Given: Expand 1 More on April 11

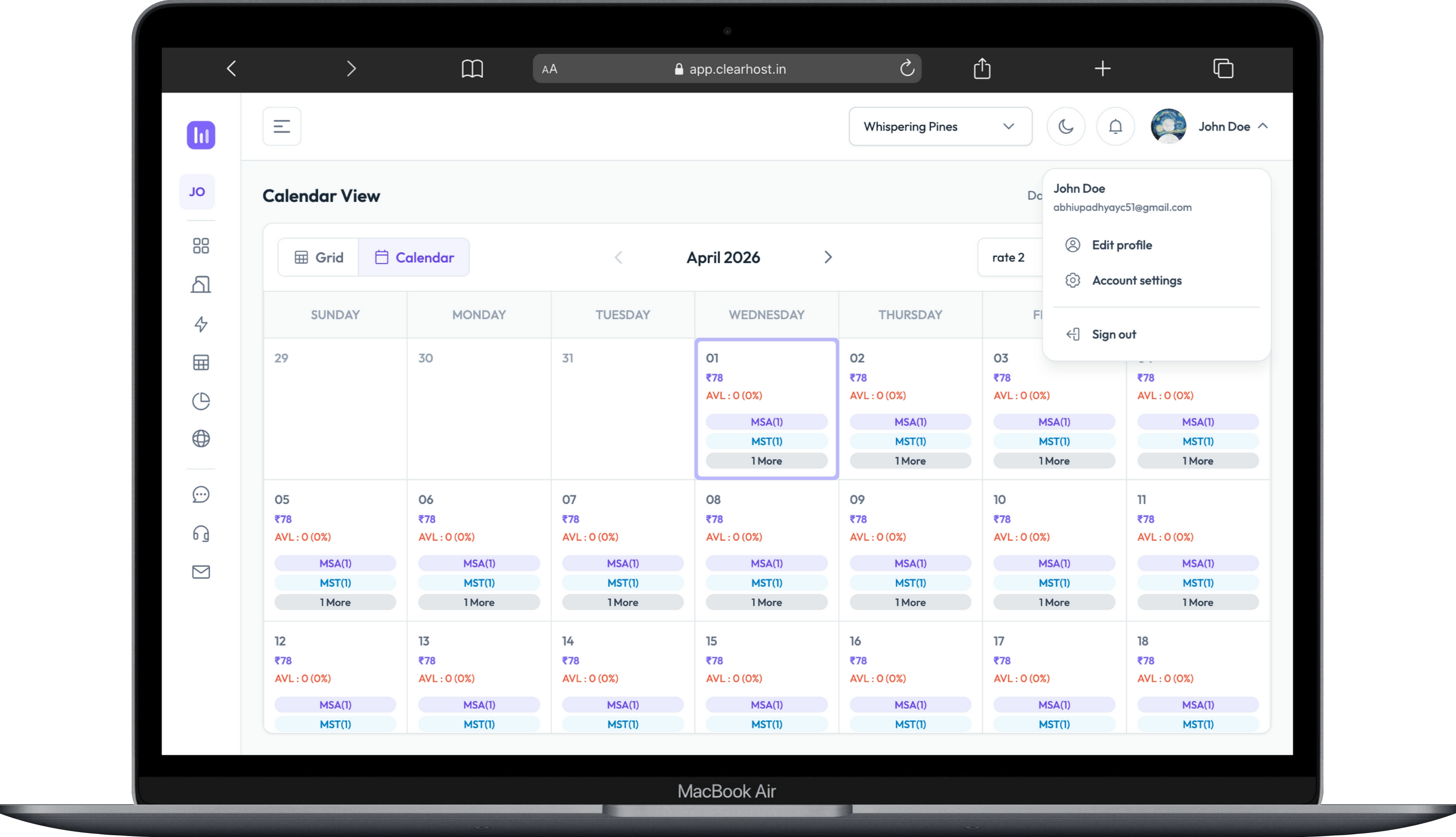Looking at the screenshot, I should click(1198, 602).
